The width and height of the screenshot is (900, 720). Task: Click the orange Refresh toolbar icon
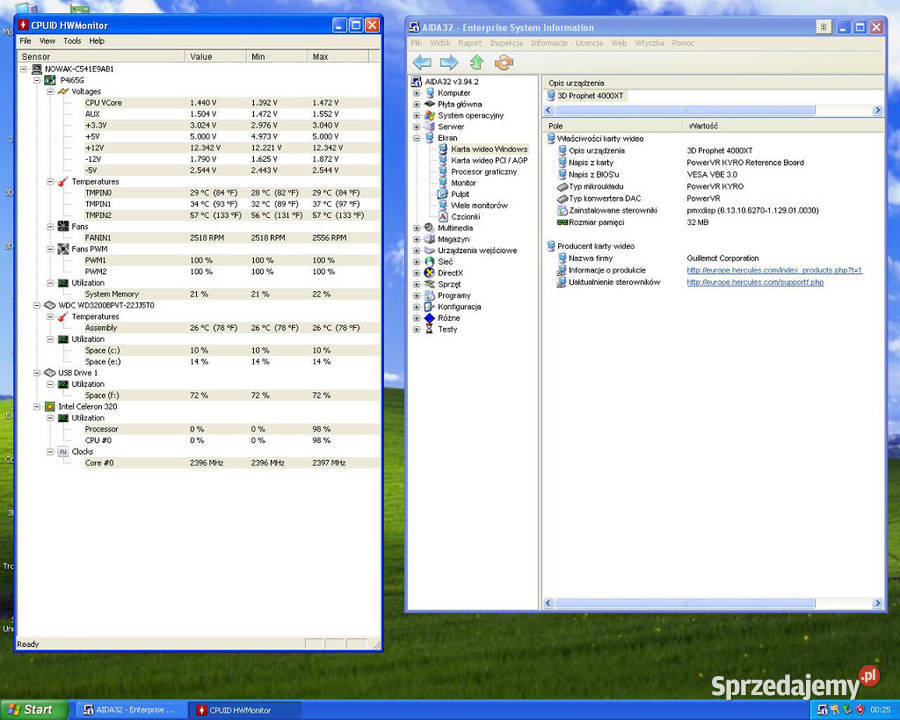tap(503, 62)
